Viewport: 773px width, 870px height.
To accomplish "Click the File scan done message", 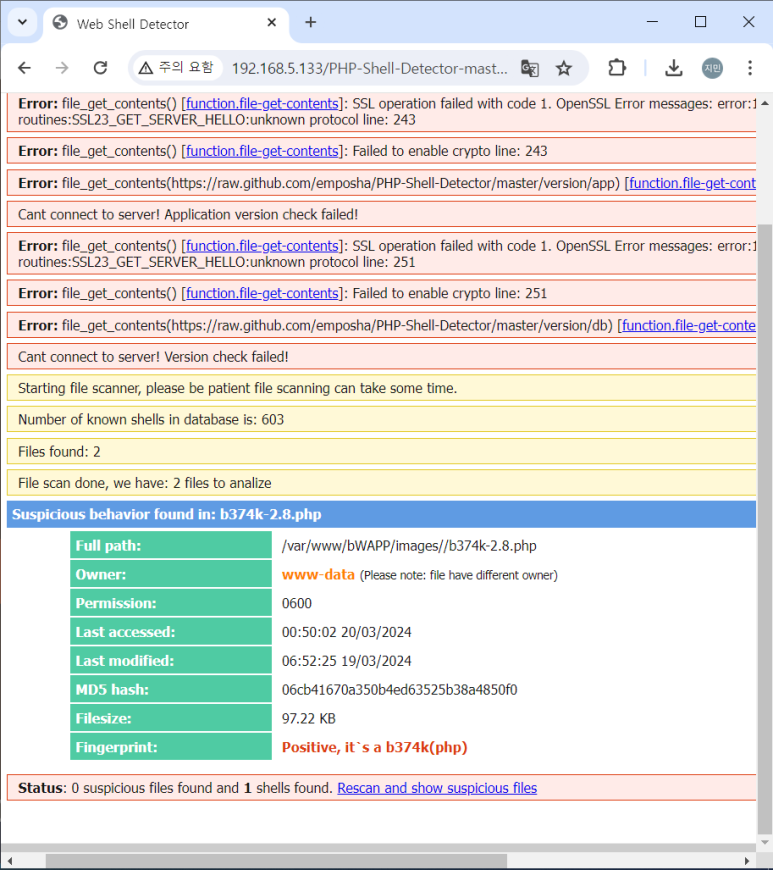I will point(381,483).
